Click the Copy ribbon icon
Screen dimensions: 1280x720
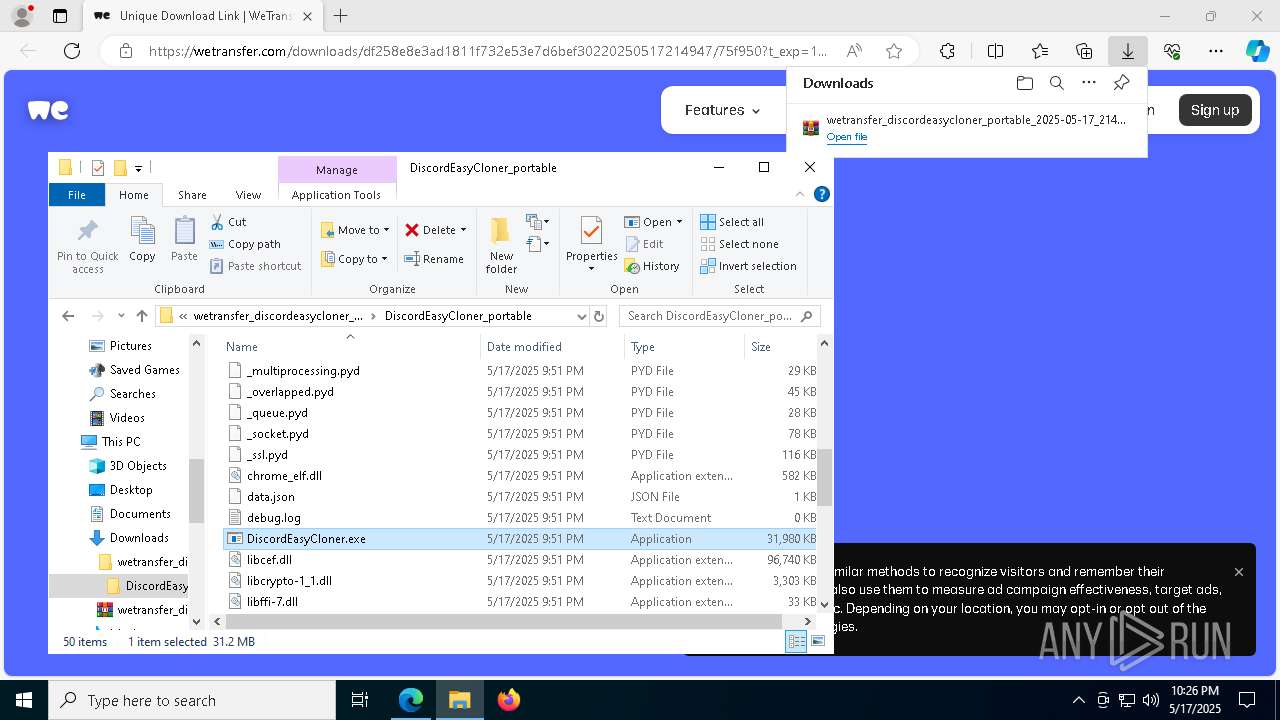click(142, 240)
